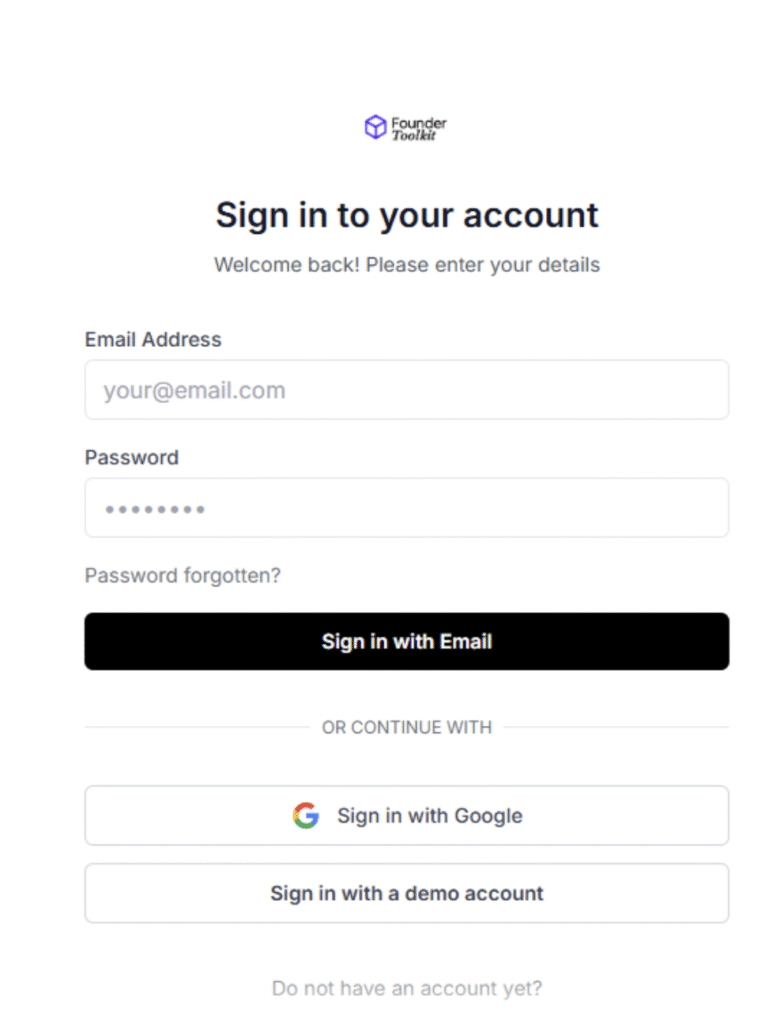Viewport: 784px width, 1024px height.
Task: Click the Founder Toolkit cube logo icon
Action: click(375, 127)
